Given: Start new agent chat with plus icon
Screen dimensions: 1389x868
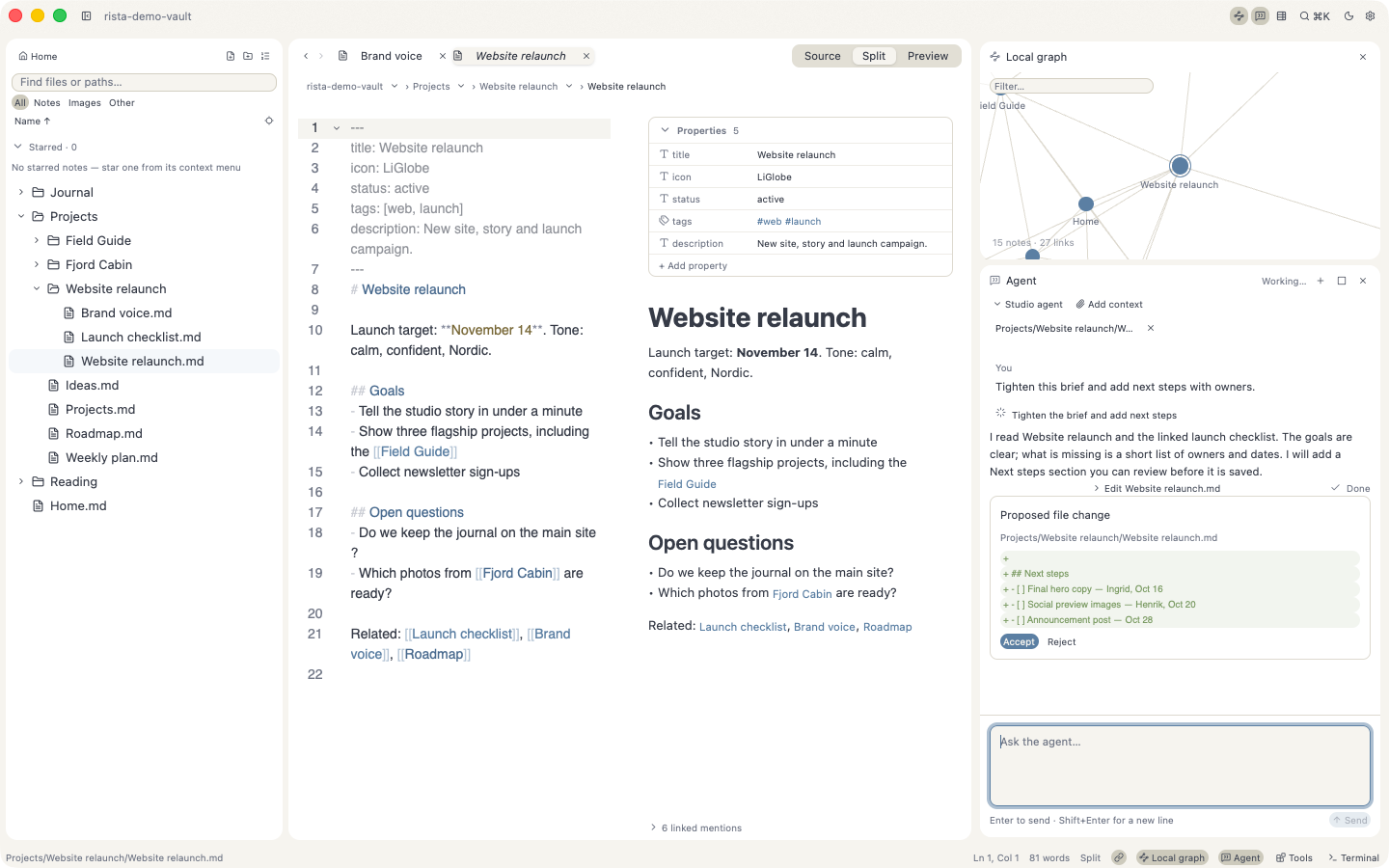Looking at the screenshot, I should [1321, 281].
